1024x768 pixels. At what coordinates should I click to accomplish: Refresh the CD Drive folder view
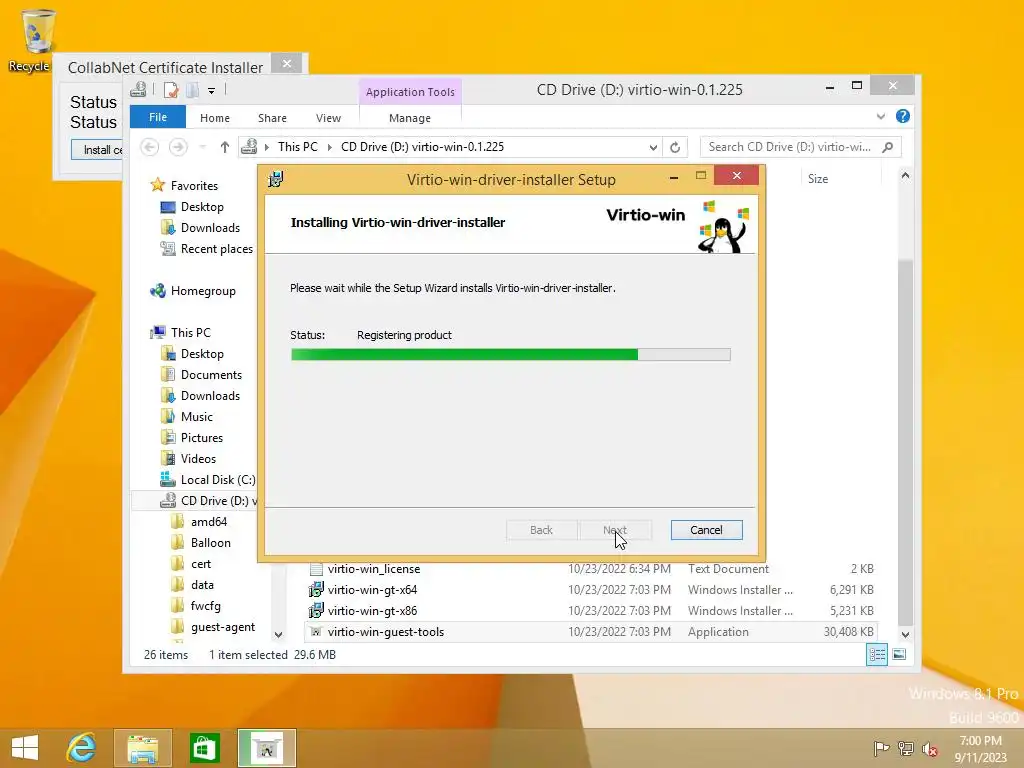click(x=675, y=148)
